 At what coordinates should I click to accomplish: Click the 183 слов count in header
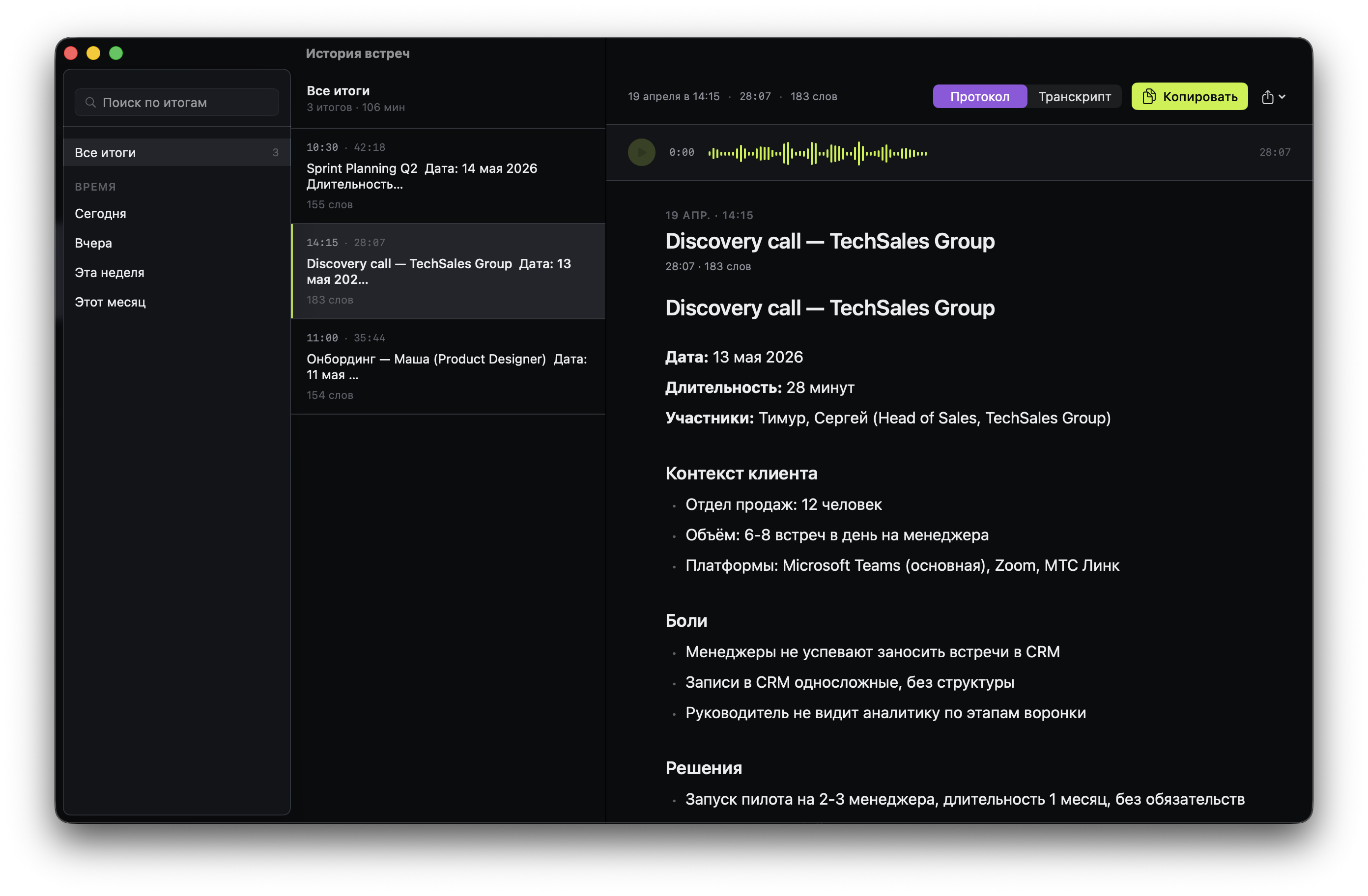point(813,97)
